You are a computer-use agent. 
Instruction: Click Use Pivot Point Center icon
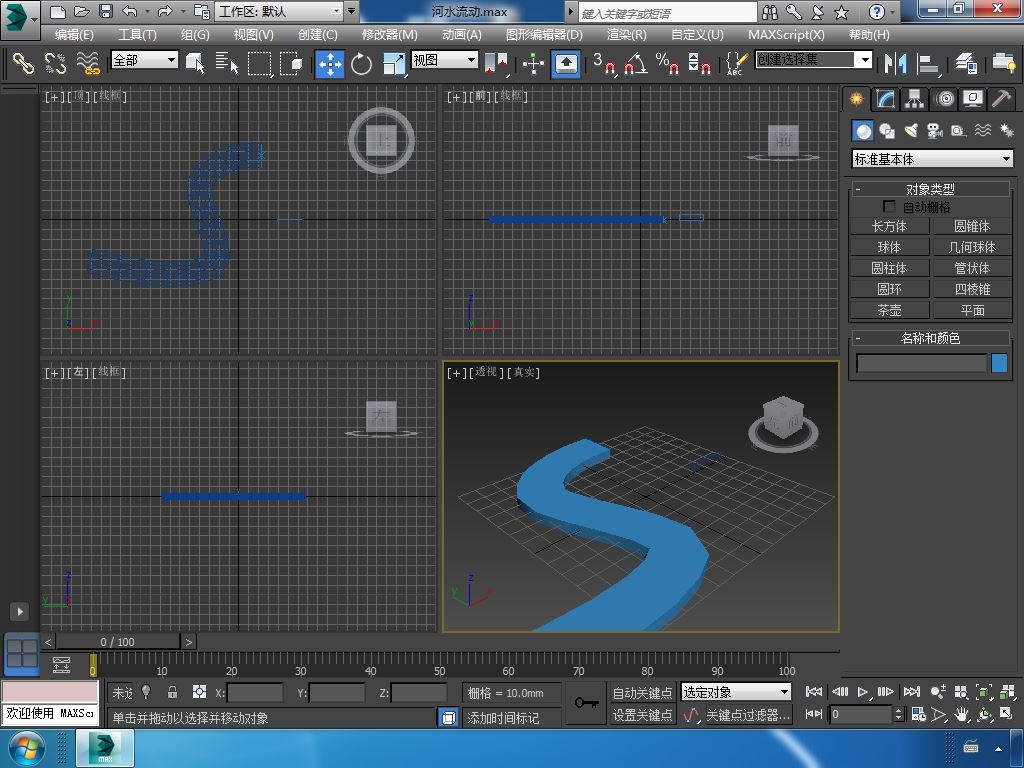tap(496, 63)
